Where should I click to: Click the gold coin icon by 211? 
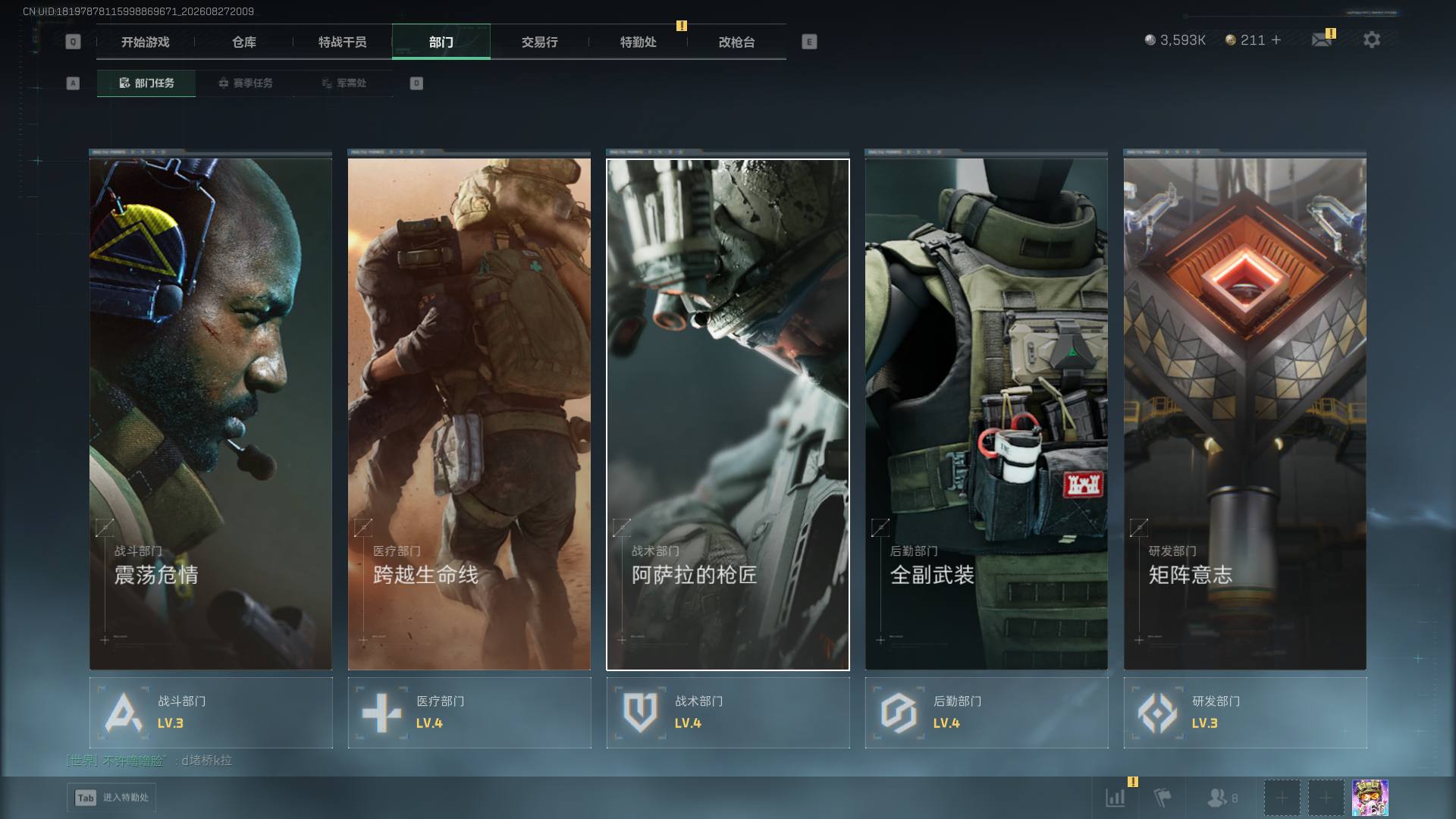tap(1231, 40)
